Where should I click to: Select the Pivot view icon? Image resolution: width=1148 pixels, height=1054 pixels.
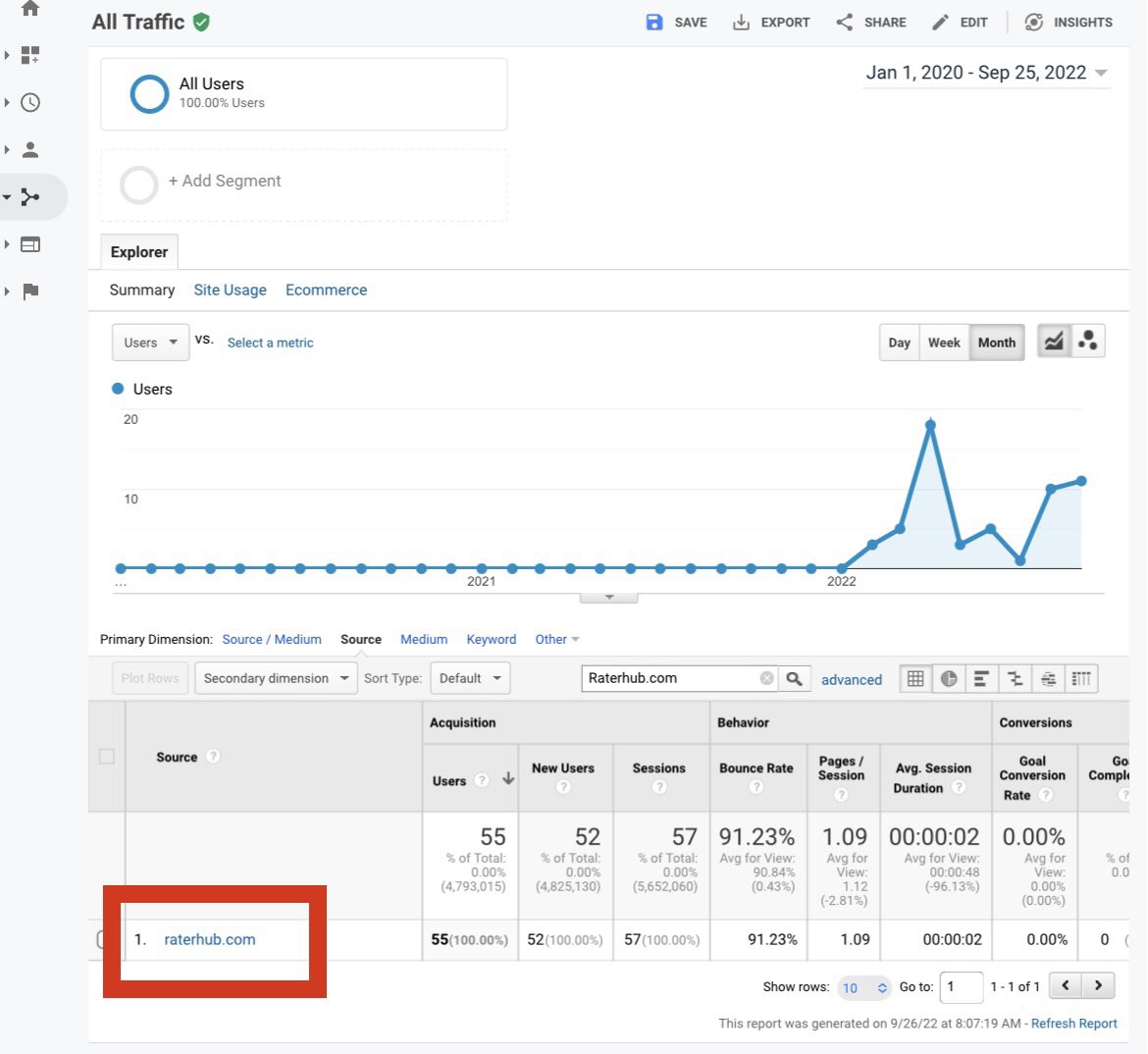(1081, 679)
